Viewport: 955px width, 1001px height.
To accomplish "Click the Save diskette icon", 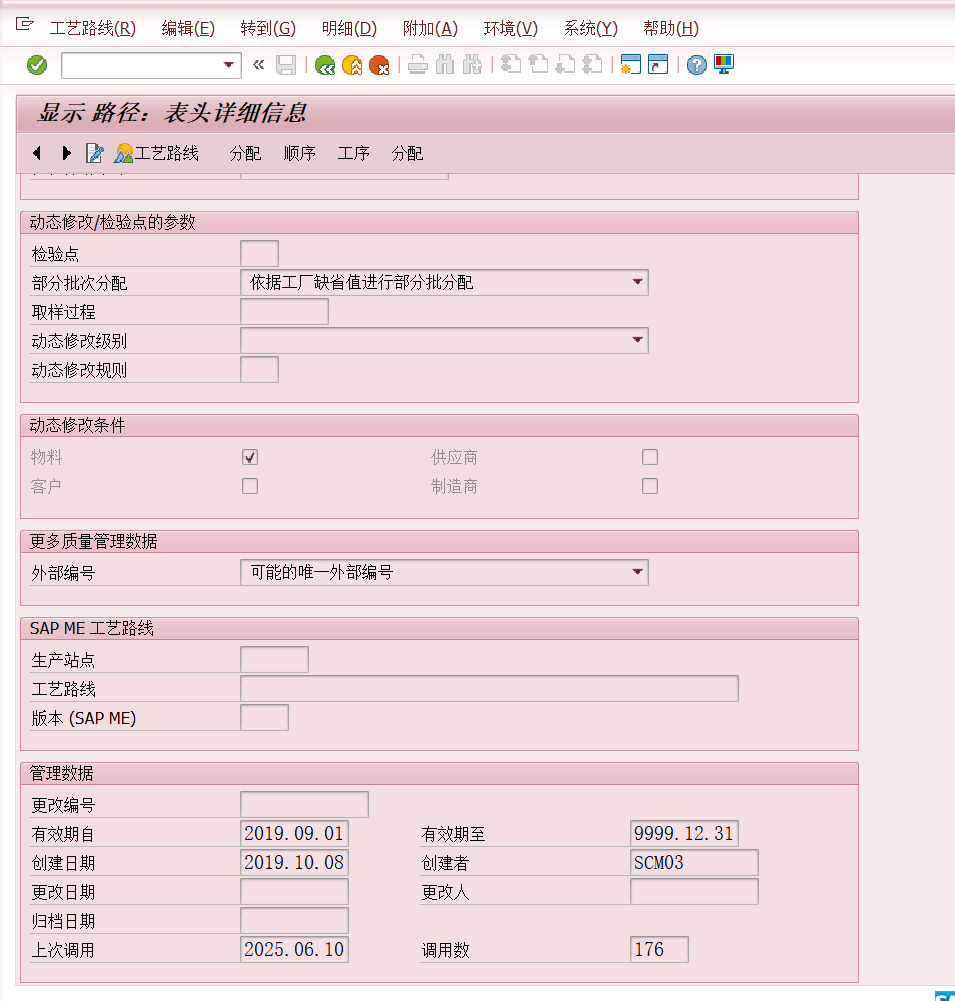I will click(286, 65).
